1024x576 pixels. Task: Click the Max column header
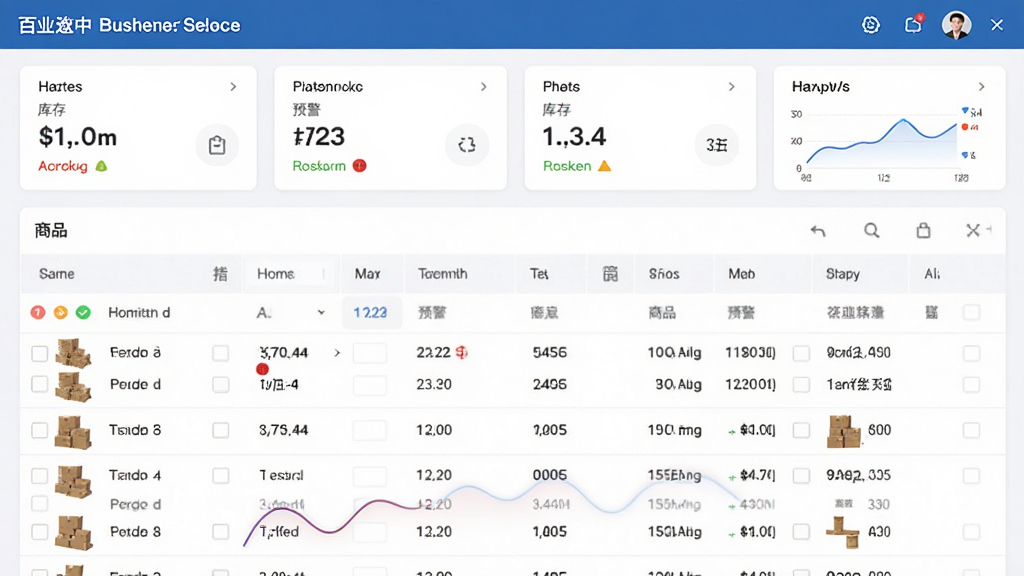click(368, 274)
